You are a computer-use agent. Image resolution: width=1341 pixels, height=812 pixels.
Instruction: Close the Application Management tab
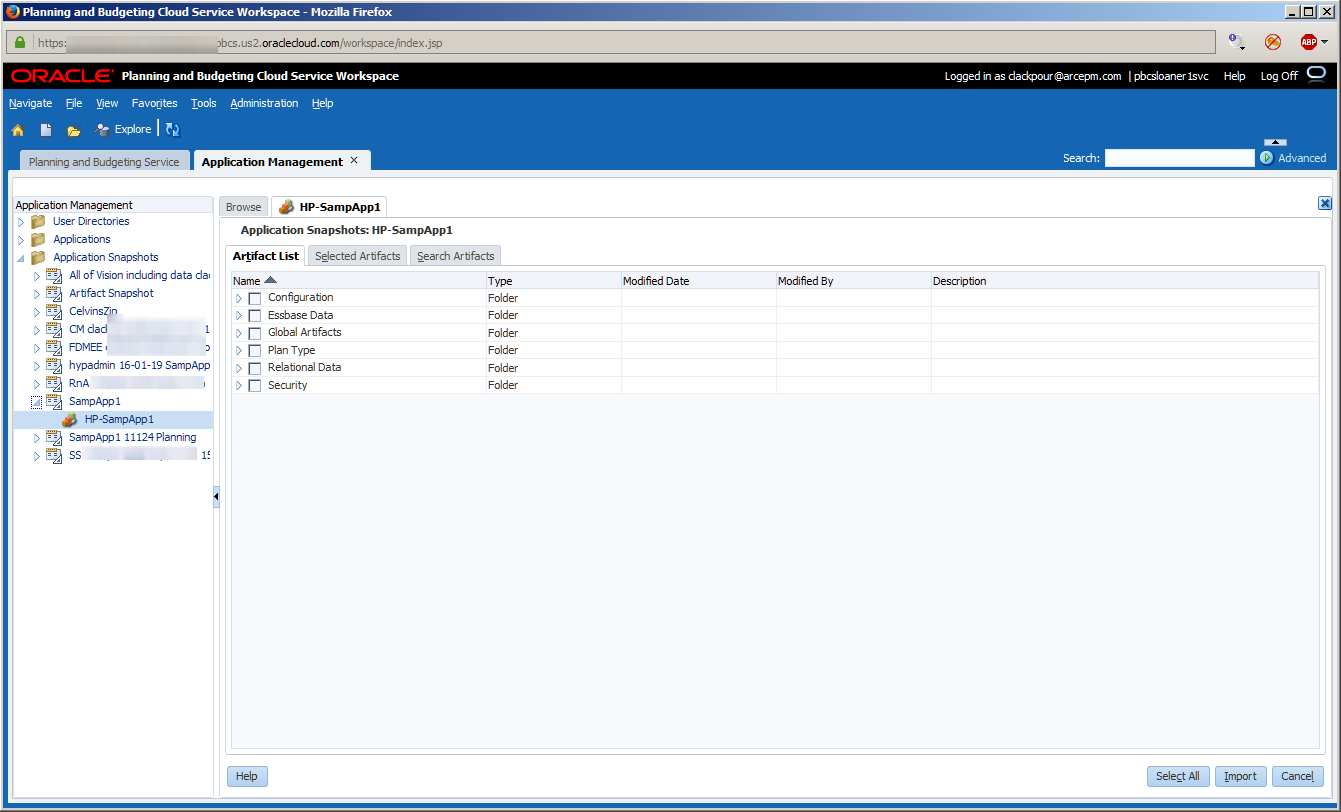354,161
